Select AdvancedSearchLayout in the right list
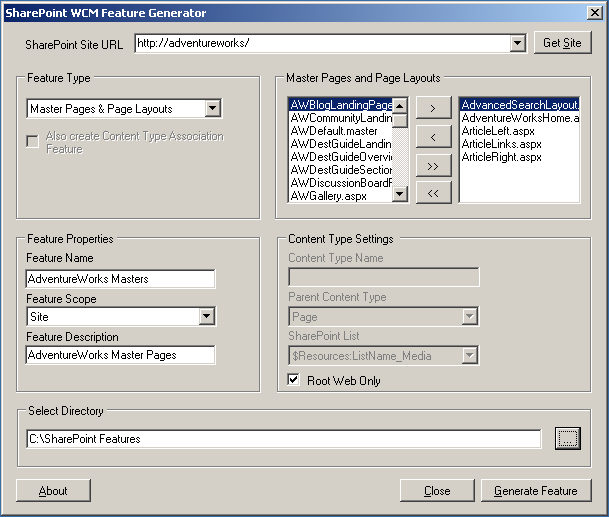Viewport: 609px width, 517px height. (520, 105)
